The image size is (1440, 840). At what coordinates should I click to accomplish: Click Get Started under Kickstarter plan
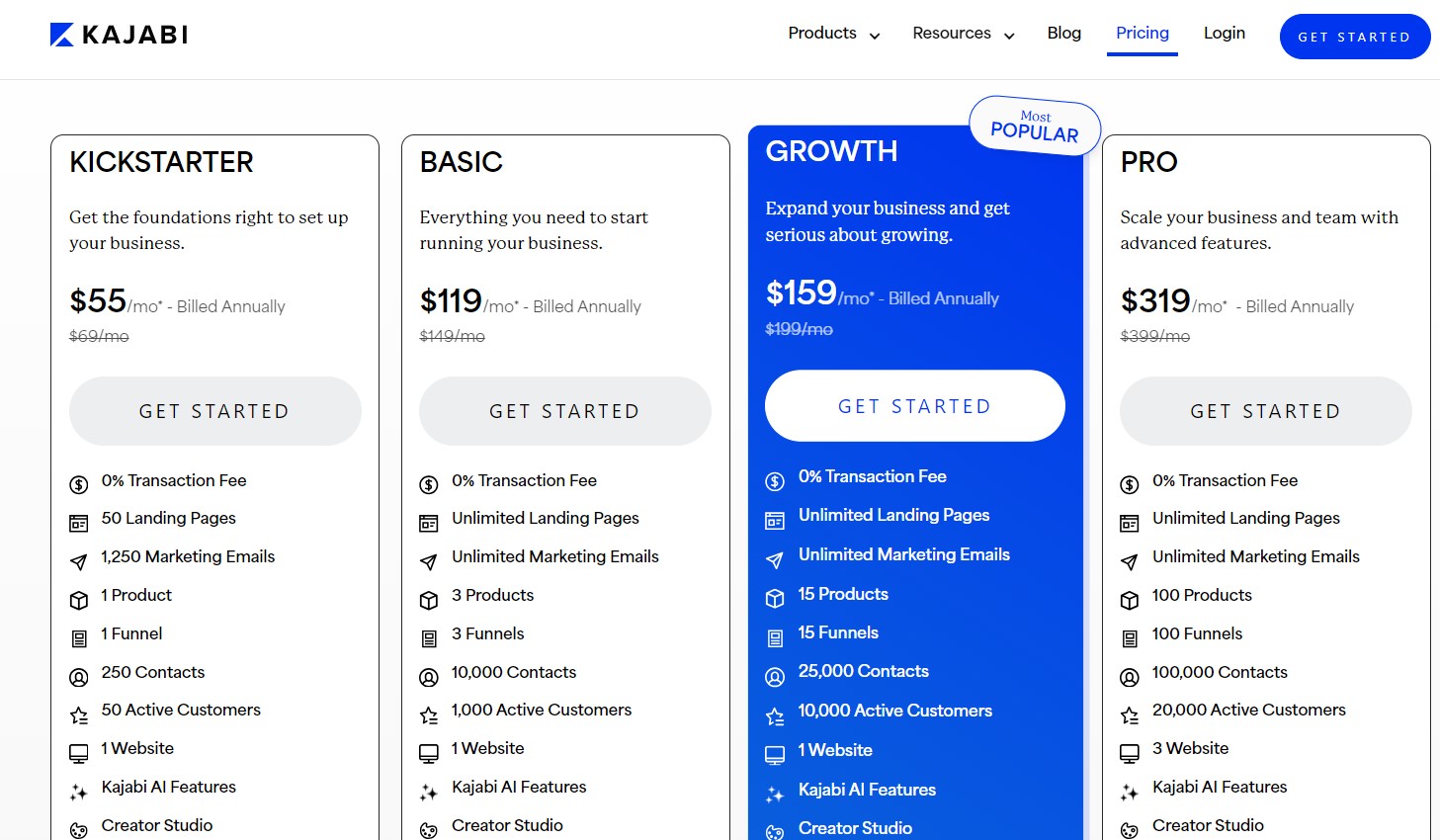coord(214,411)
